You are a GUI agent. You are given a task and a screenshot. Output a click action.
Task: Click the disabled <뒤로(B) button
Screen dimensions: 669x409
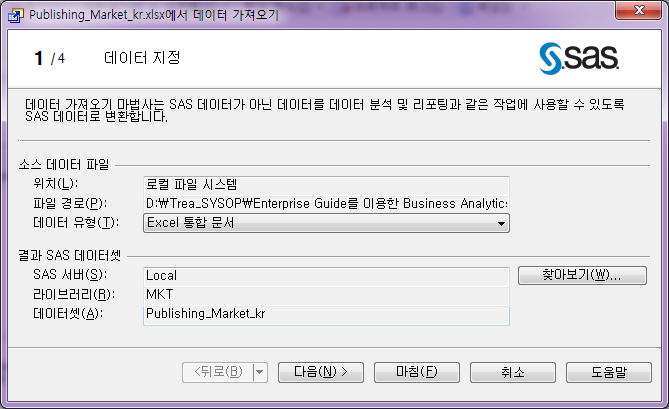[x=218, y=372]
